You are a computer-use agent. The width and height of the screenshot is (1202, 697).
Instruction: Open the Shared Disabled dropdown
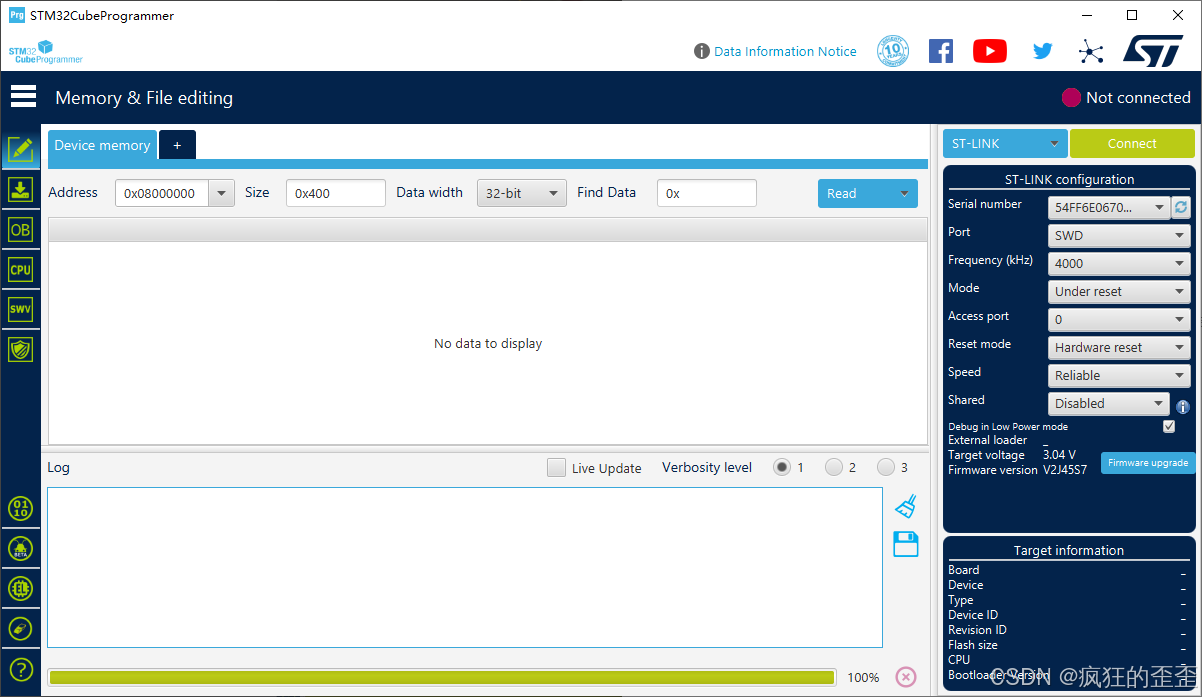1109,403
